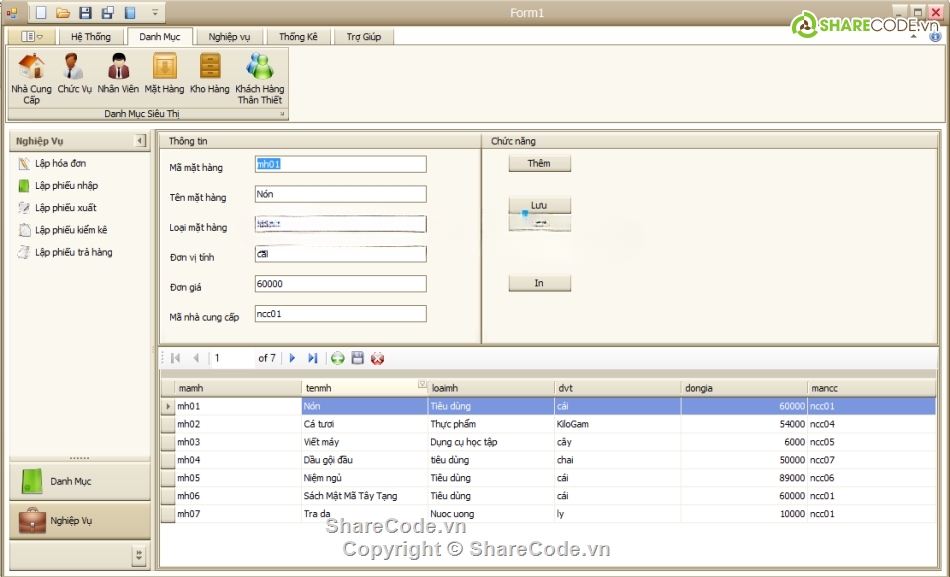
Task: Save data with navigator disk icon
Action: pos(357,358)
